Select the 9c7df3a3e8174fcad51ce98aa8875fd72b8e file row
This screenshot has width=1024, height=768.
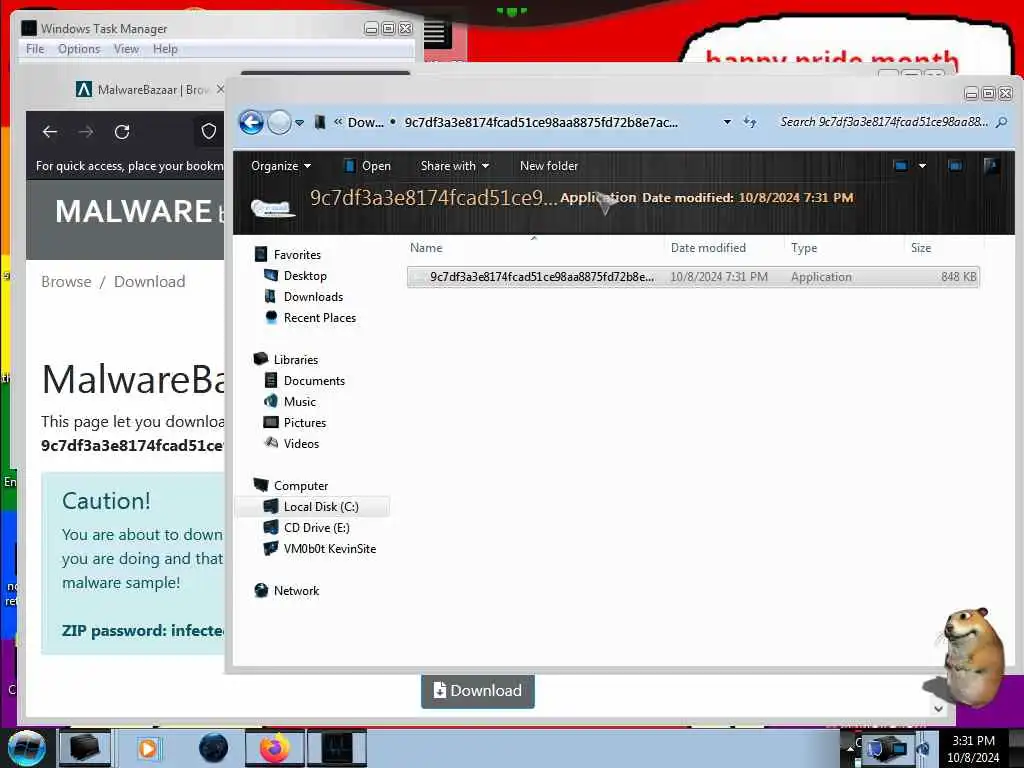[x=693, y=277]
